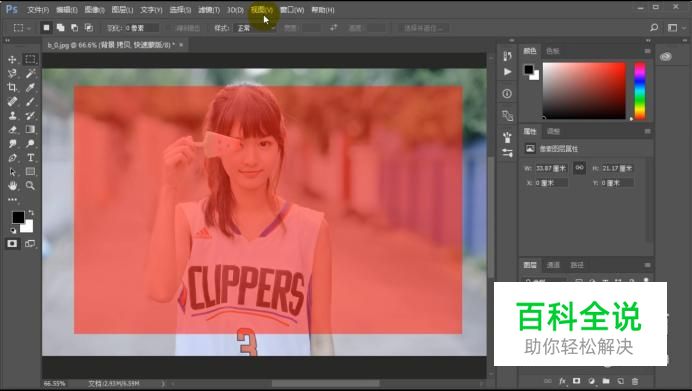Image resolution: width=692 pixels, height=391 pixels.
Task: Select the Move tool
Action: click(x=12, y=60)
